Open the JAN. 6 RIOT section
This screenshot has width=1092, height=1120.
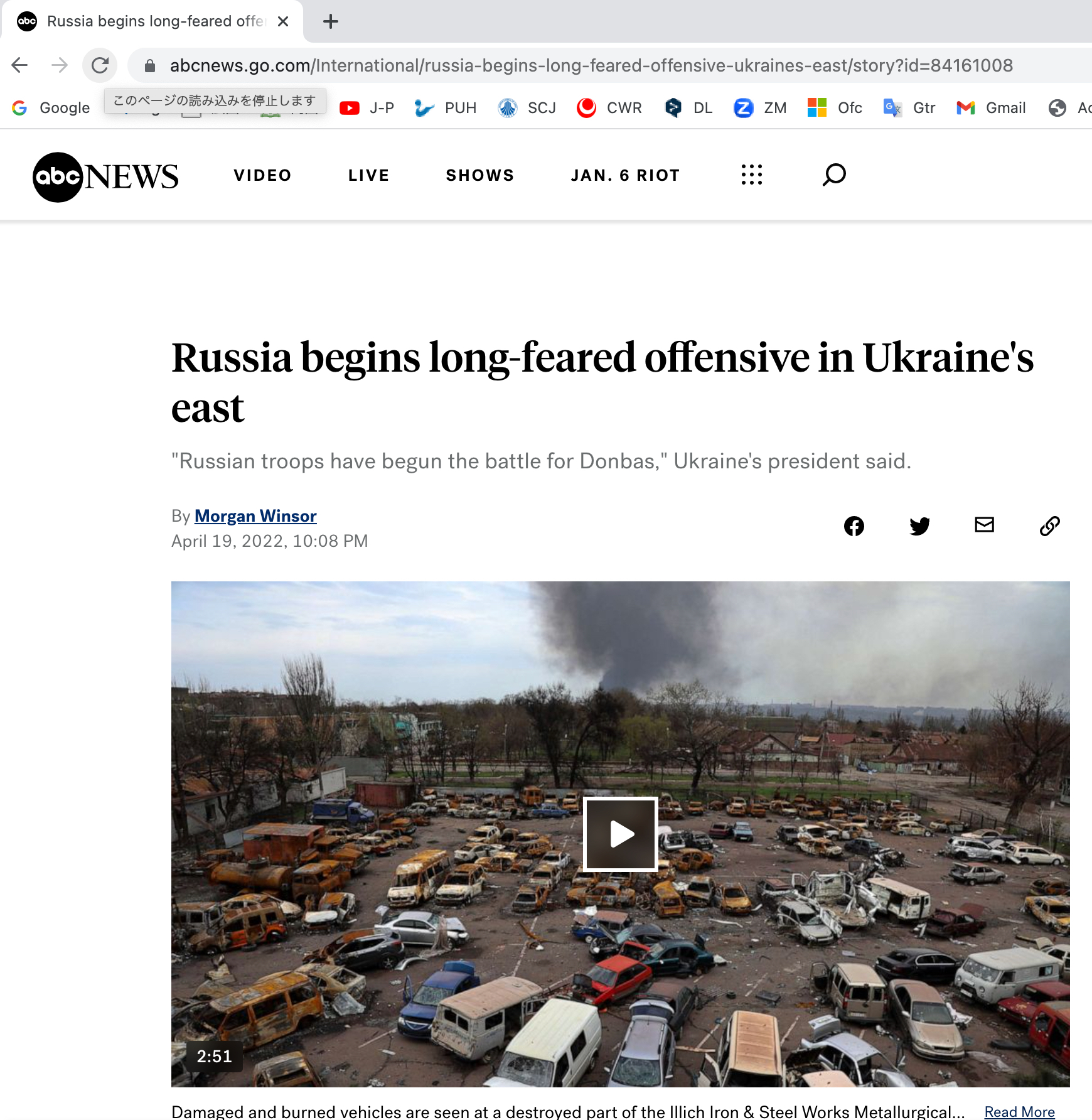pyautogui.click(x=625, y=175)
